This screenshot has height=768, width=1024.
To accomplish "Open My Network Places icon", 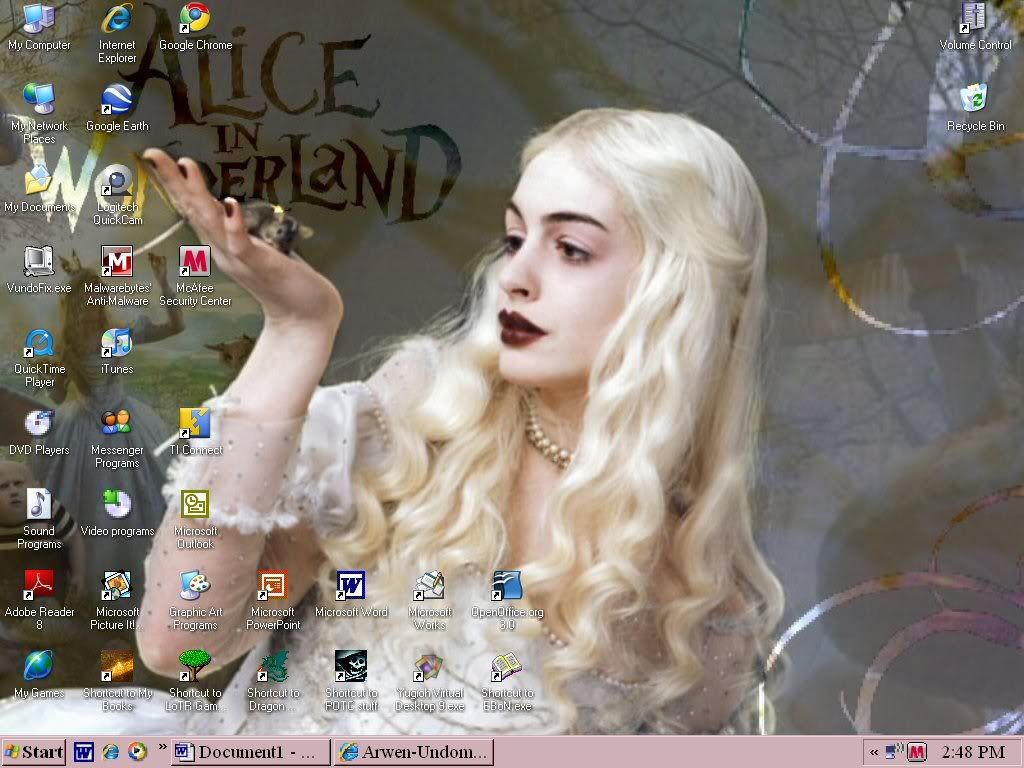I will [x=39, y=114].
